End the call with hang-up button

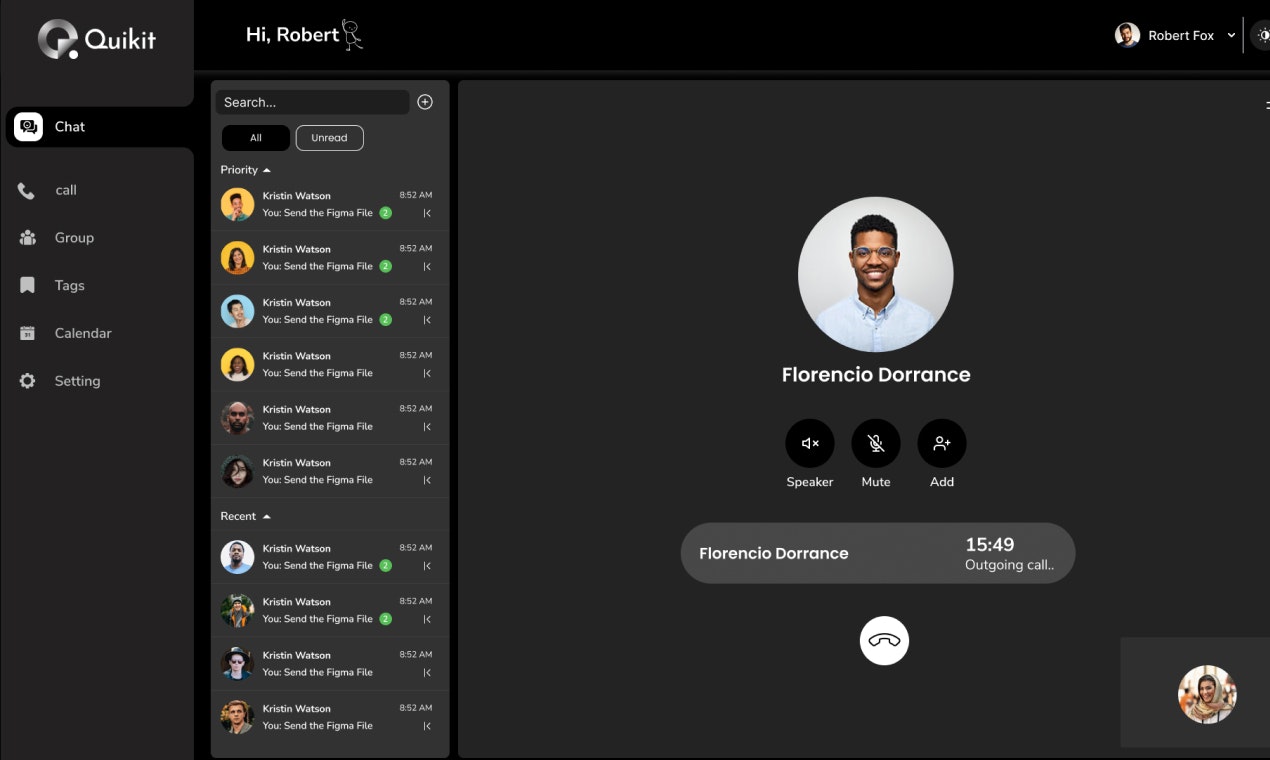point(884,641)
